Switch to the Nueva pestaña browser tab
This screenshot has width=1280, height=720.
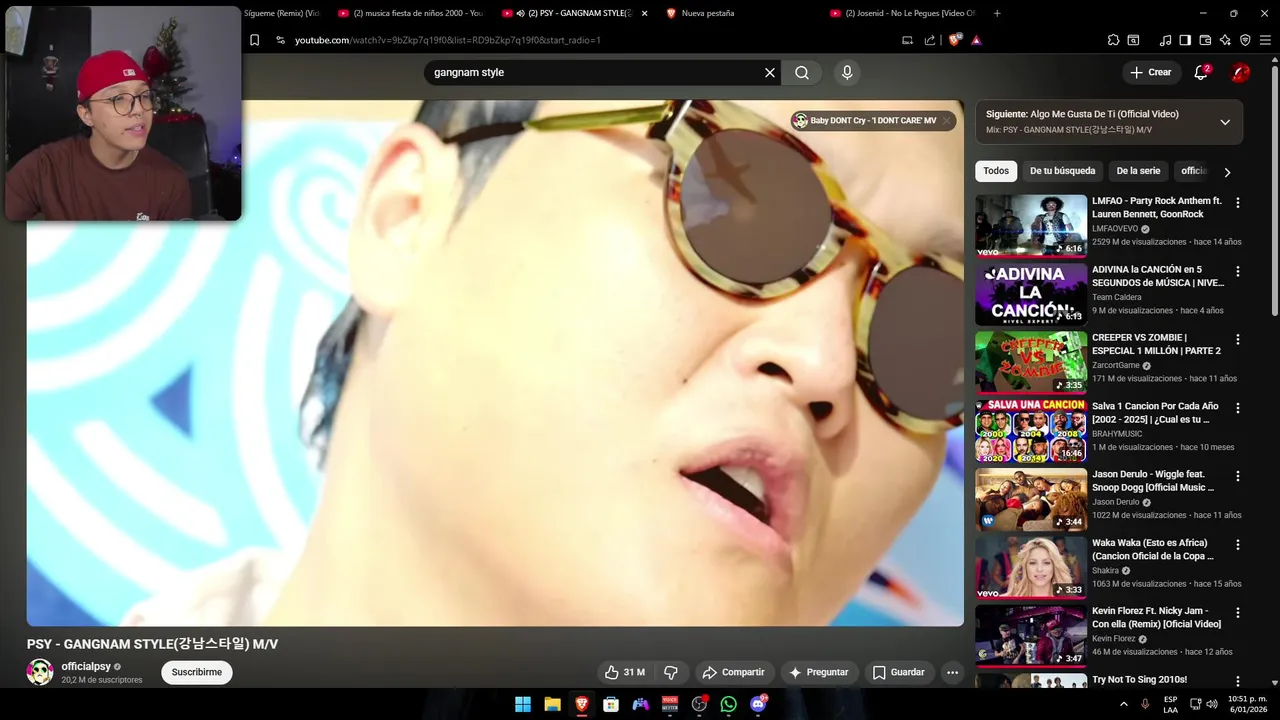coord(737,13)
